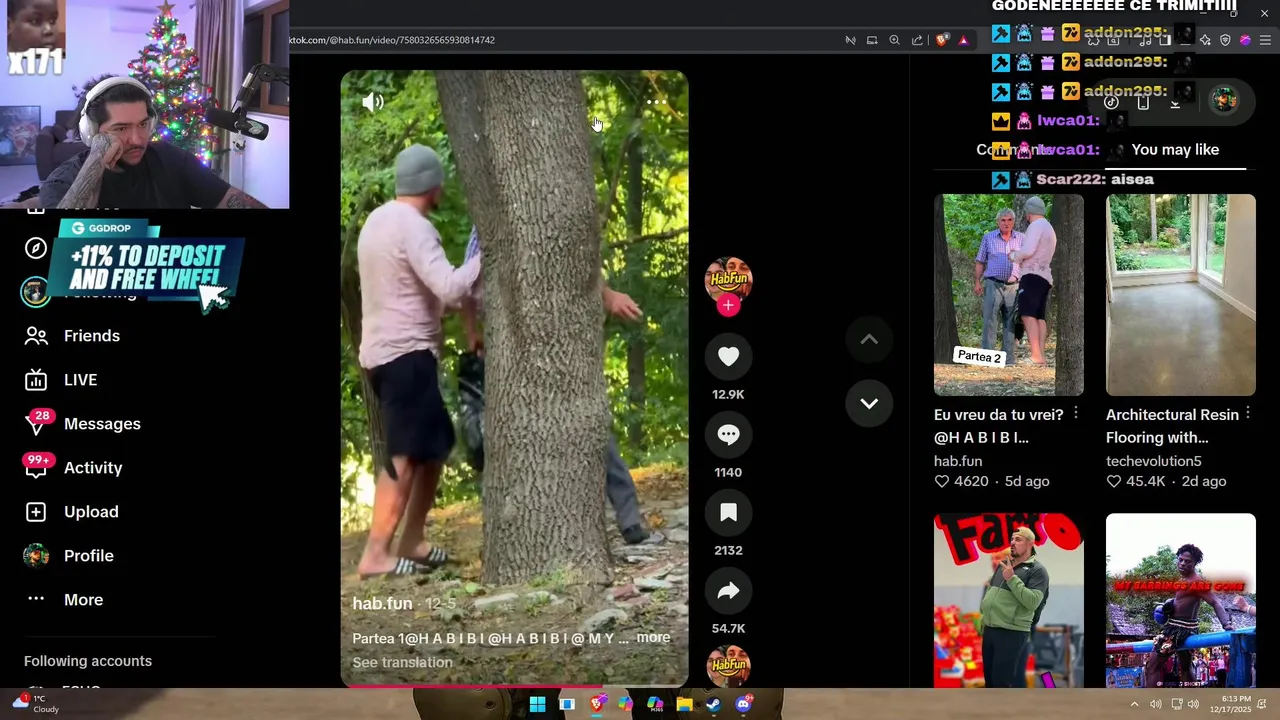Image resolution: width=1280 pixels, height=720 pixels.
Task: Open Windows Start button on taskbar
Action: 537,704
